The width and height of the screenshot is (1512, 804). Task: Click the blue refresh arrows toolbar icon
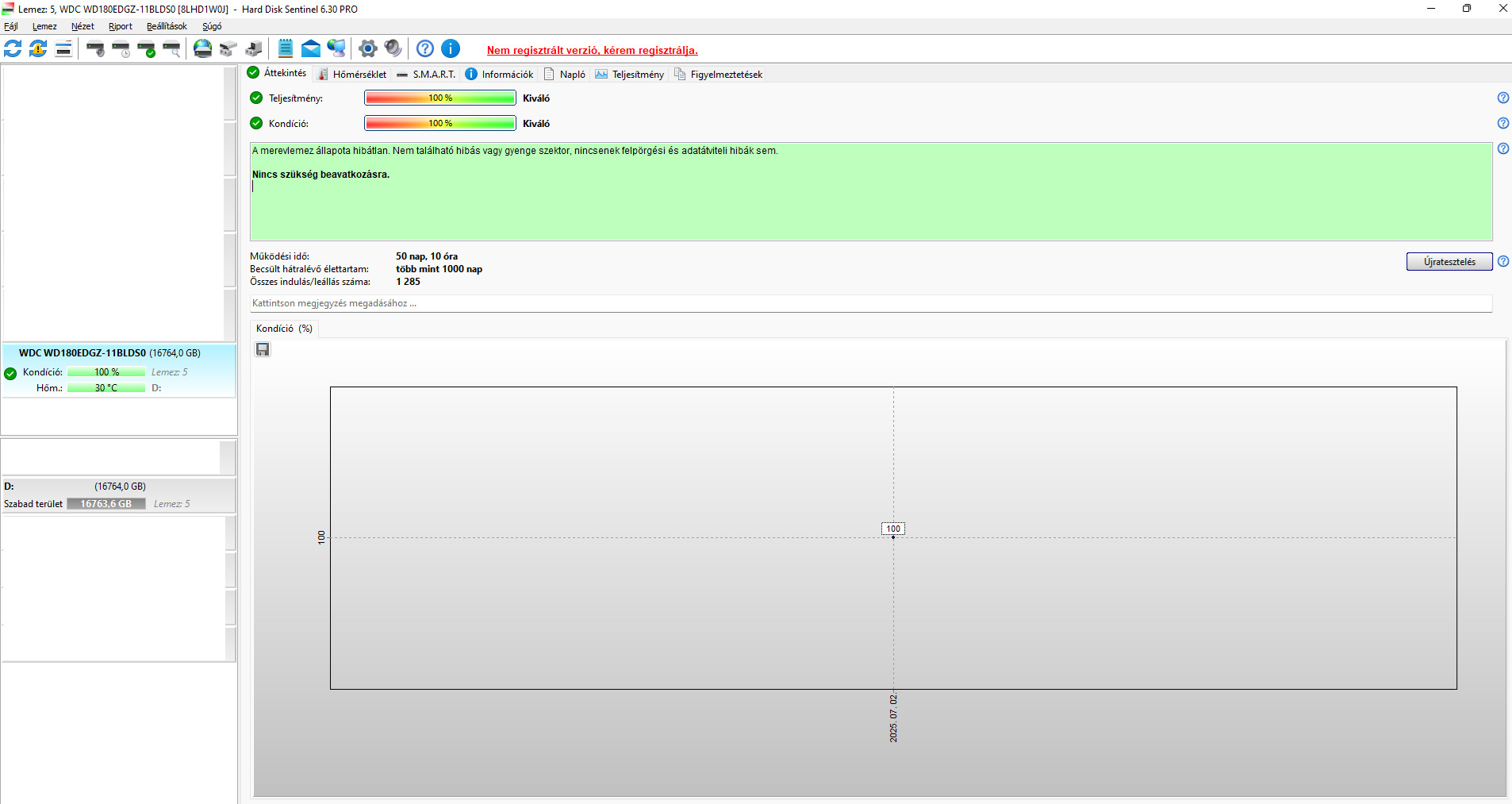point(13,48)
